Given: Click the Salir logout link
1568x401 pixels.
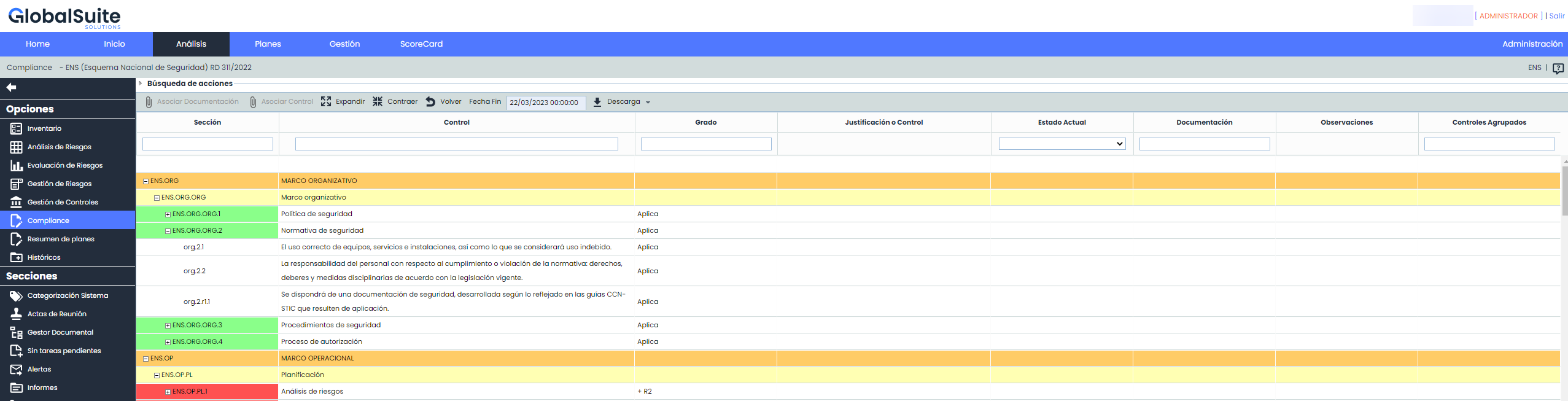Looking at the screenshot, I should click(x=1556, y=16).
